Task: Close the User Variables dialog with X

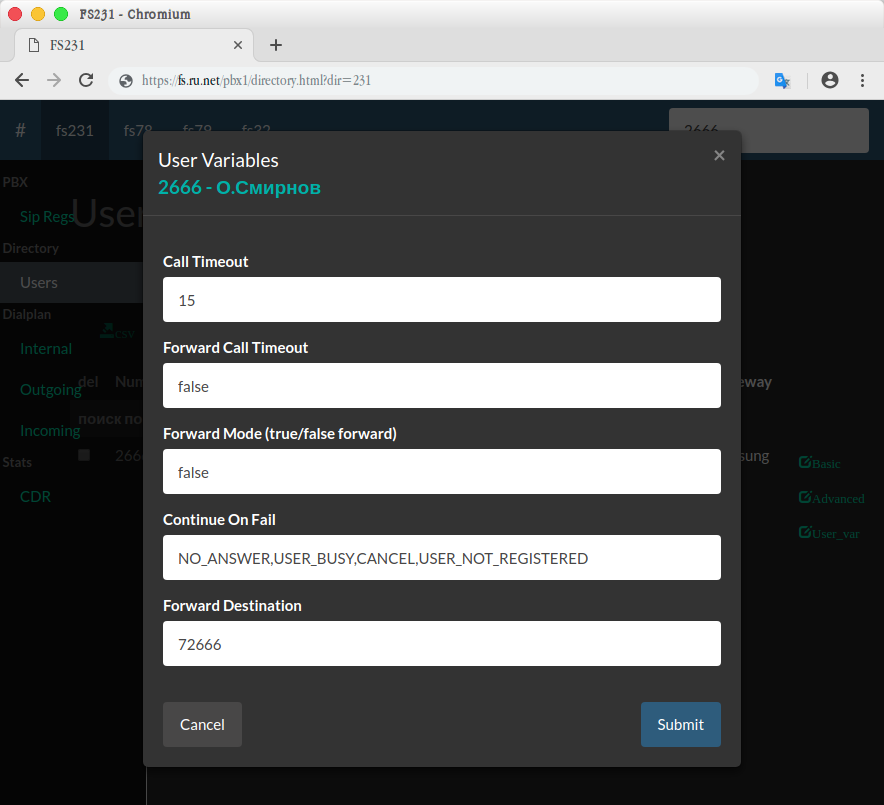Action: click(719, 155)
